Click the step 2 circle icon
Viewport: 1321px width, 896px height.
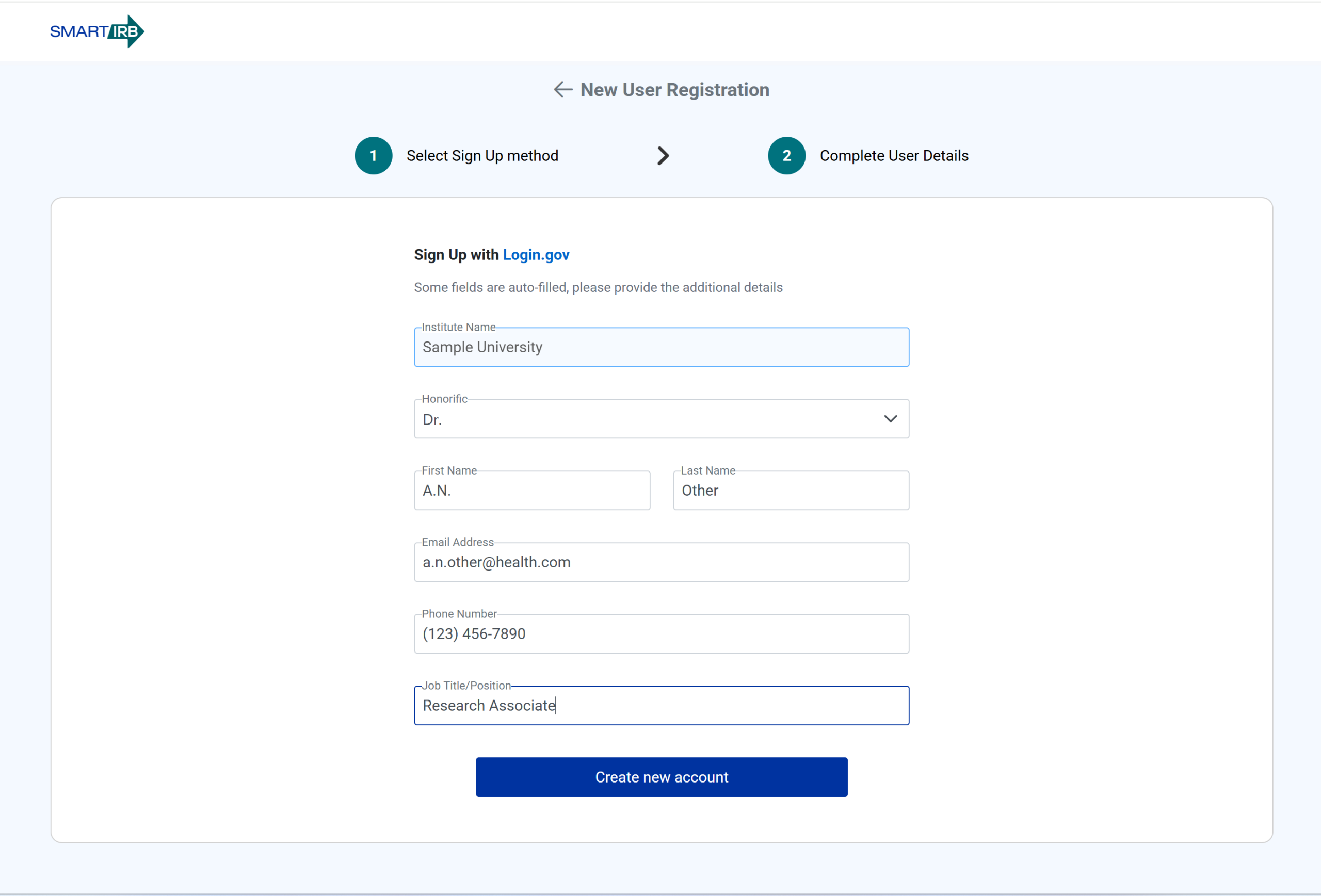coord(787,156)
